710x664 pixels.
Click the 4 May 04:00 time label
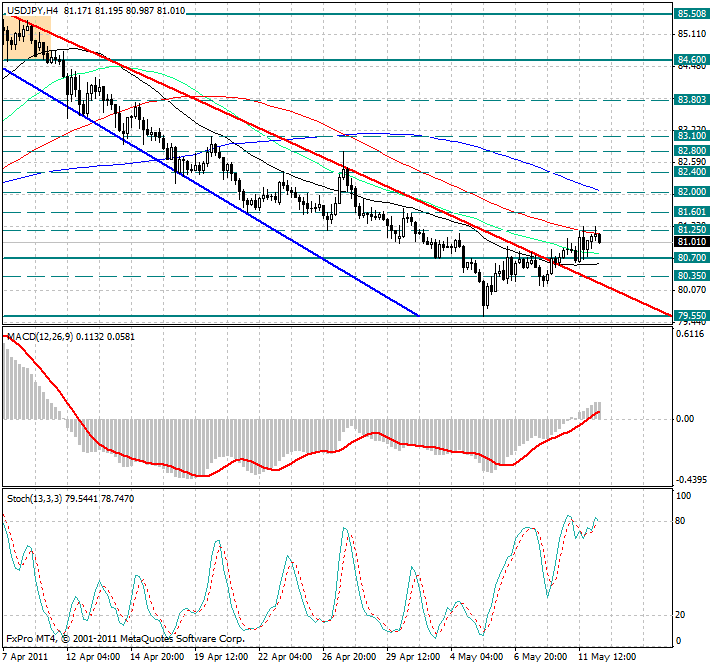477,657
